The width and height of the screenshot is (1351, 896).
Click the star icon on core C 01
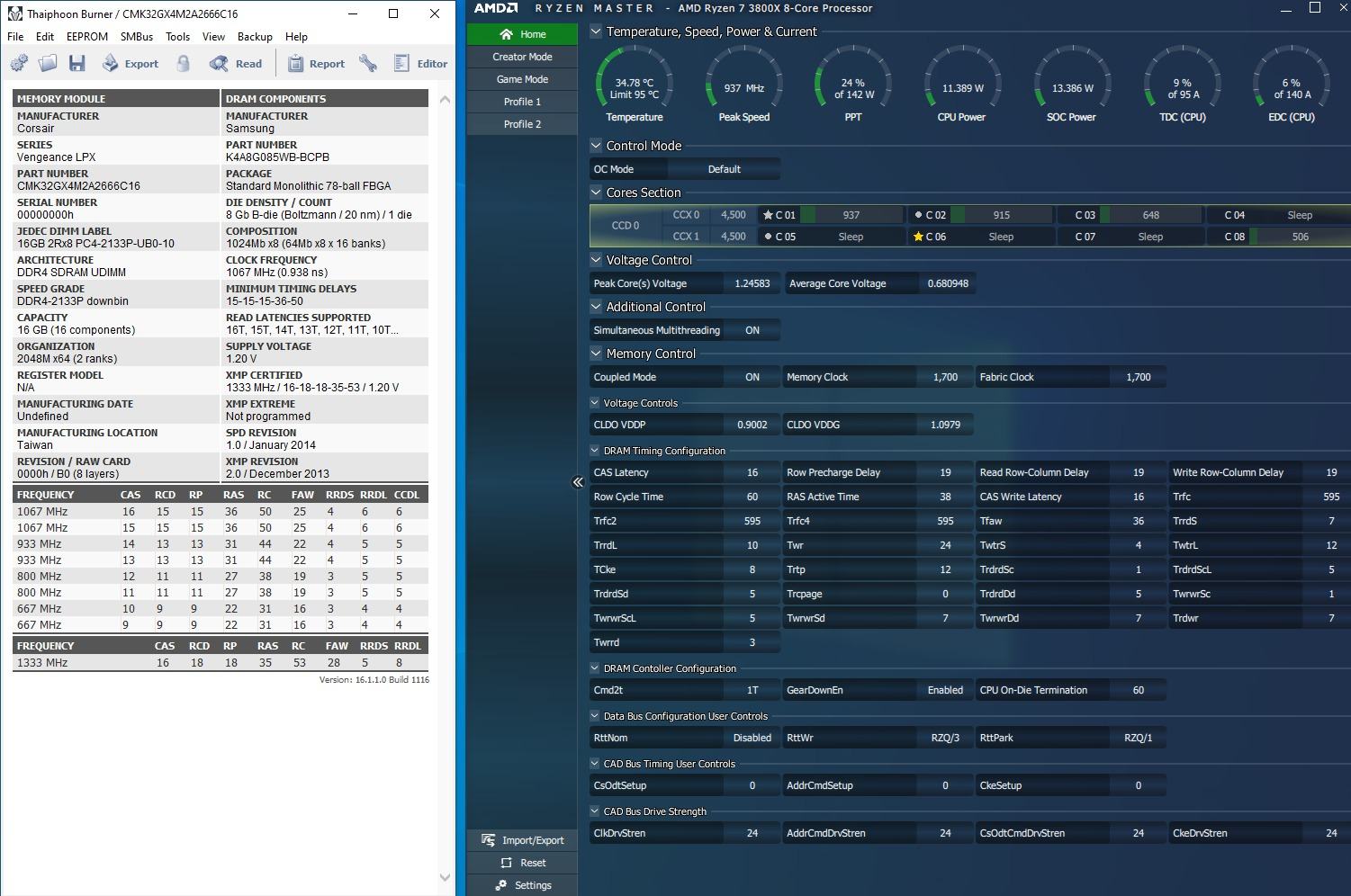pos(768,215)
